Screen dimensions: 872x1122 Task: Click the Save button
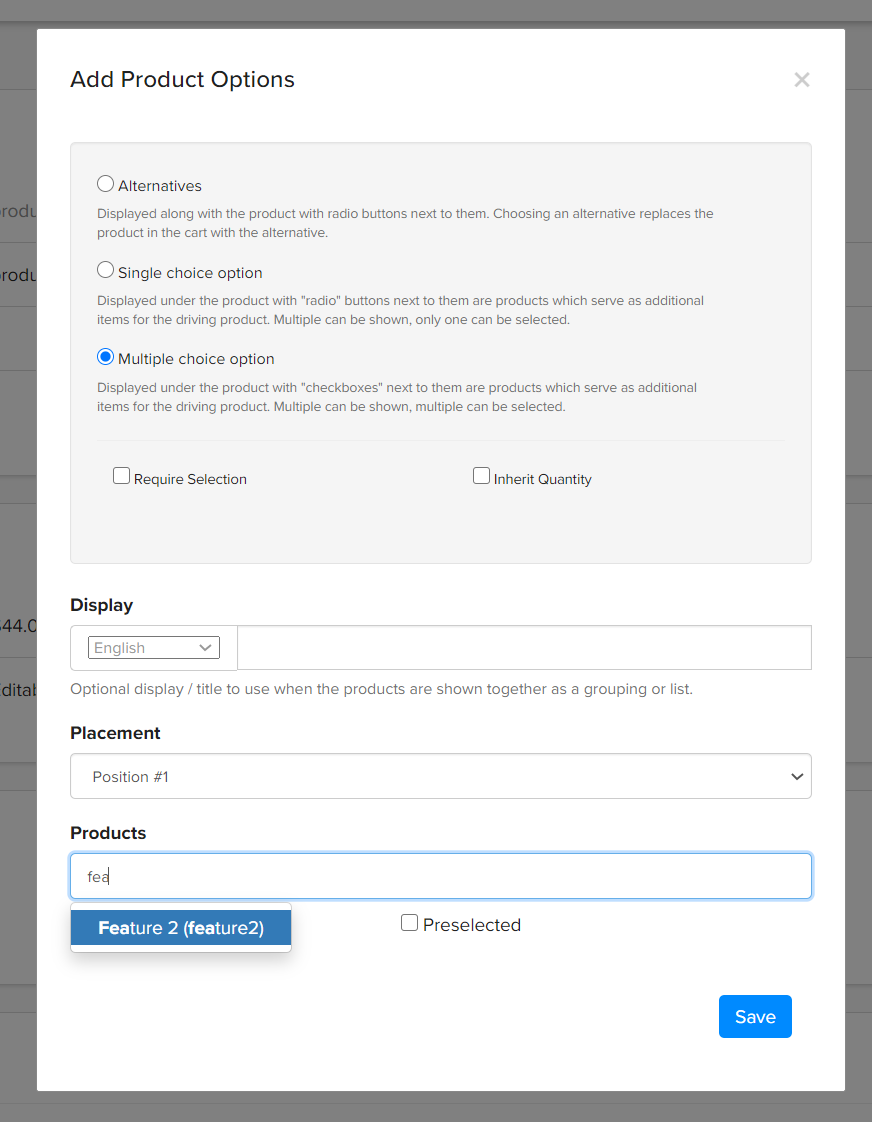coord(755,1016)
